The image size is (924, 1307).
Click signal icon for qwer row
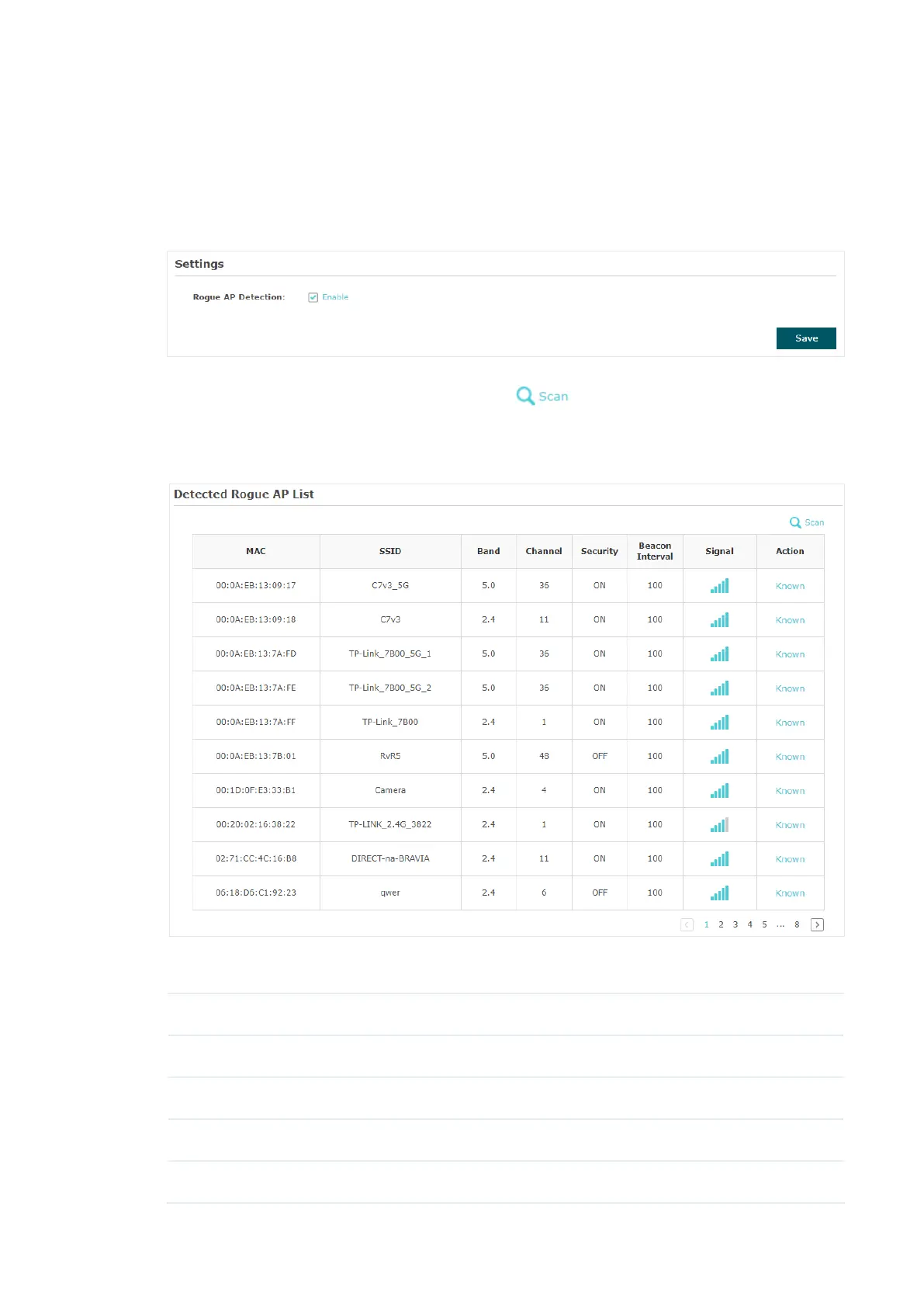(x=719, y=893)
